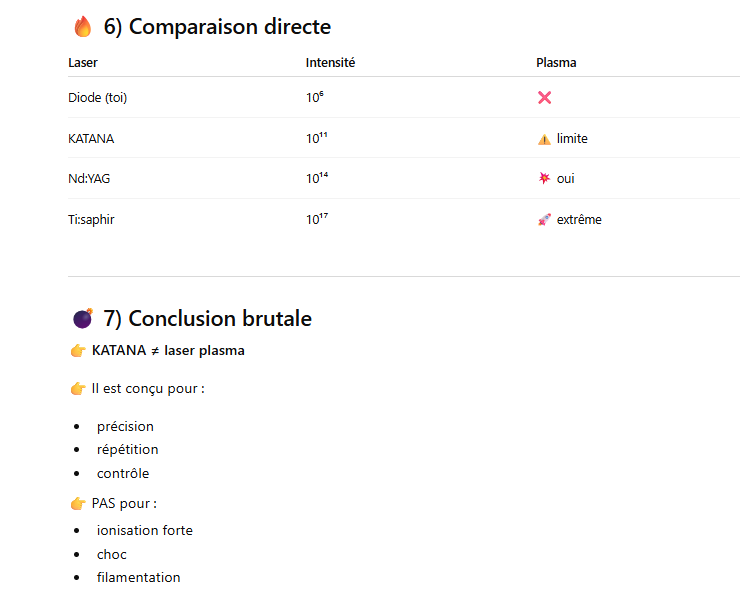Viewport: 740px width, 600px height.
Task: Click the fire emoji beside Comparaison directe
Action: pyautogui.click(x=83, y=27)
